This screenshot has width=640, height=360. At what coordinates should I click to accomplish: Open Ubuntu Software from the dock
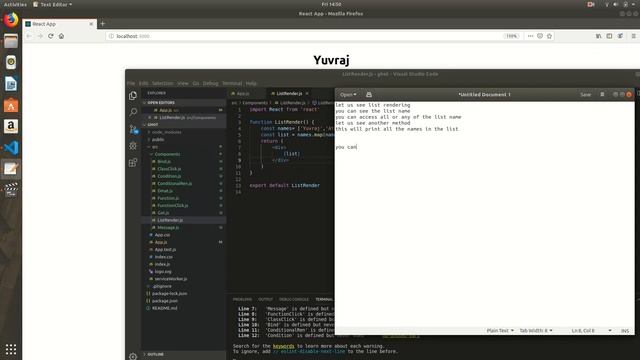(x=11, y=105)
